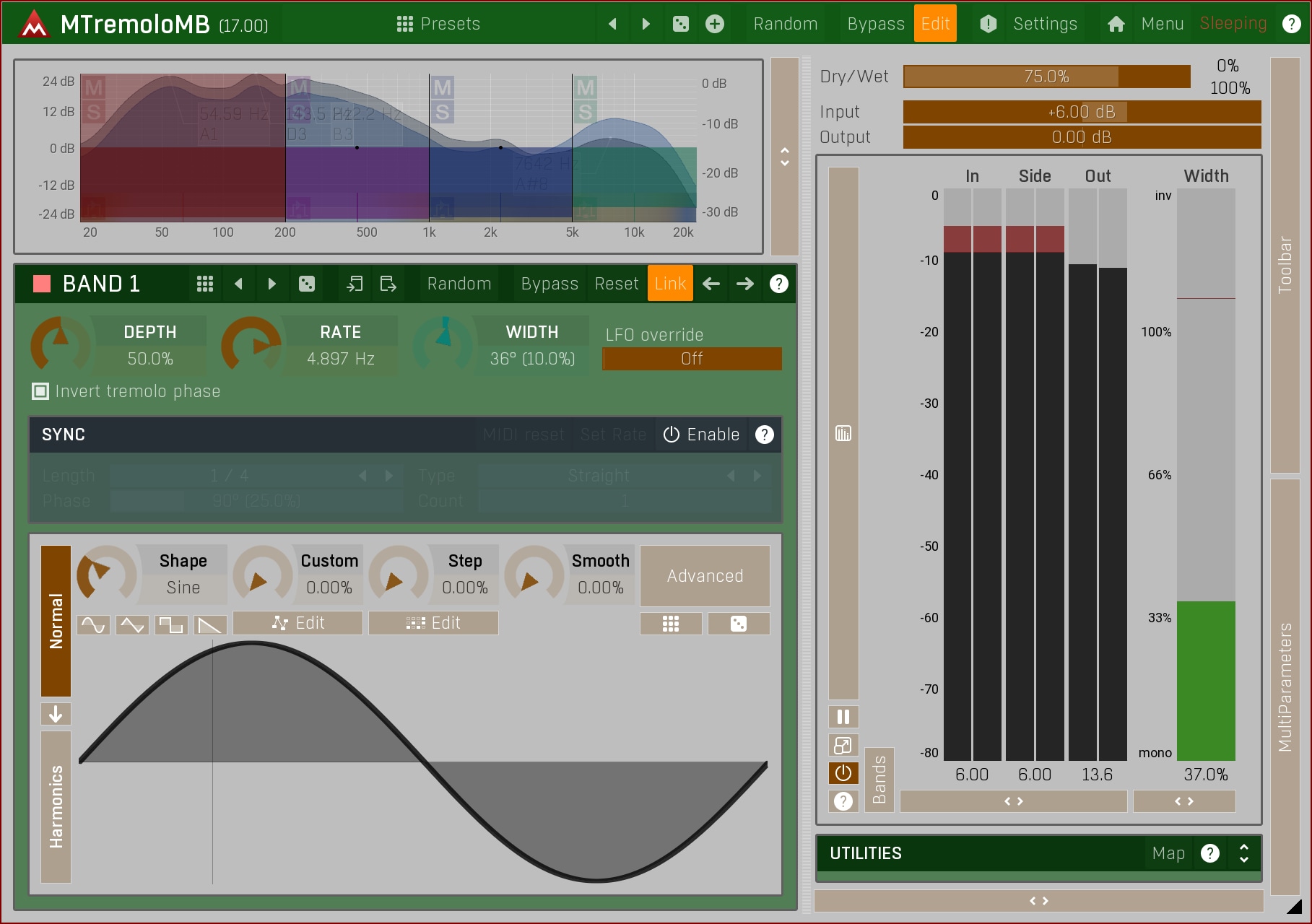Open the LFO override dropdown

point(691,359)
